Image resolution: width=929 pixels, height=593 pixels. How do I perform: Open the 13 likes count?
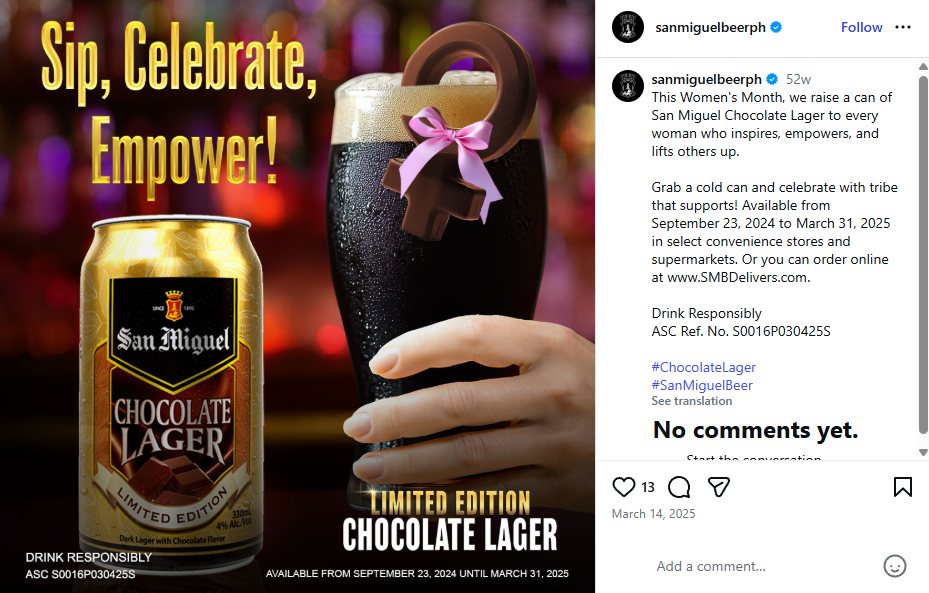(x=648, y=487)
